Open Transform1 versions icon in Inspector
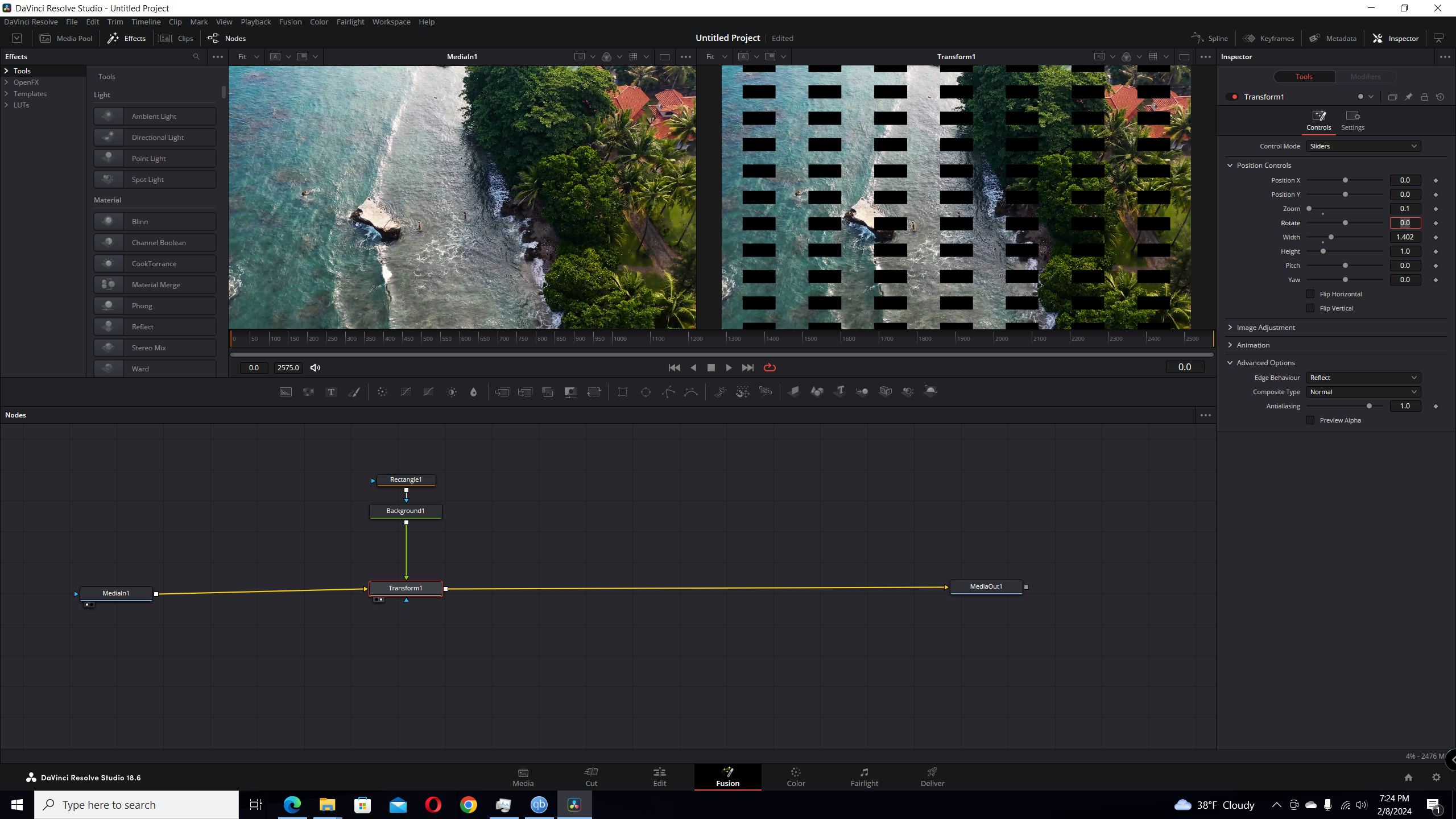This screenshot has height=819, width=1456. [x=1392, y=97]
